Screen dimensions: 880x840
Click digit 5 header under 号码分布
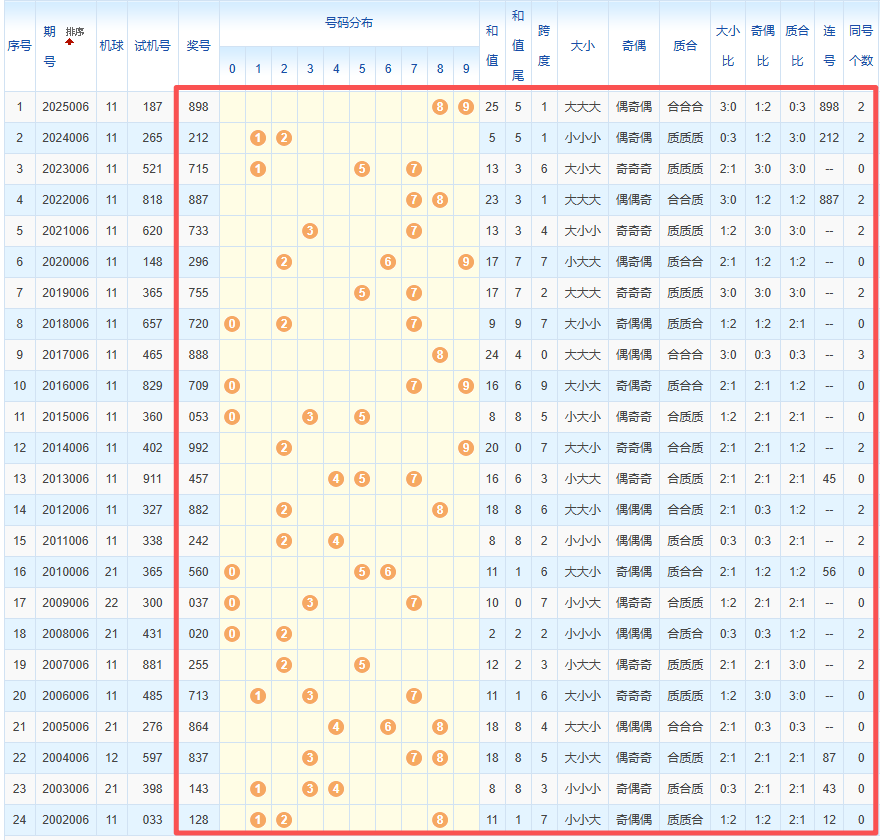point(362,69)
